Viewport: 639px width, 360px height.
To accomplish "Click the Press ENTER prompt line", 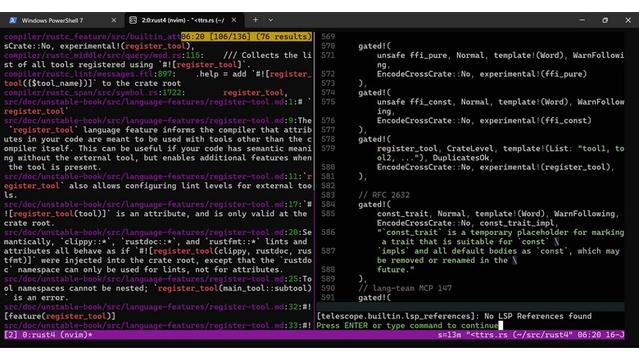I will coord(408,325).
